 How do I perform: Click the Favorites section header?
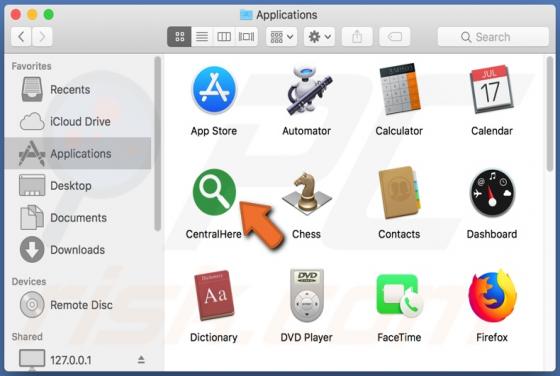pyautogui.click(x=31, y=66)
